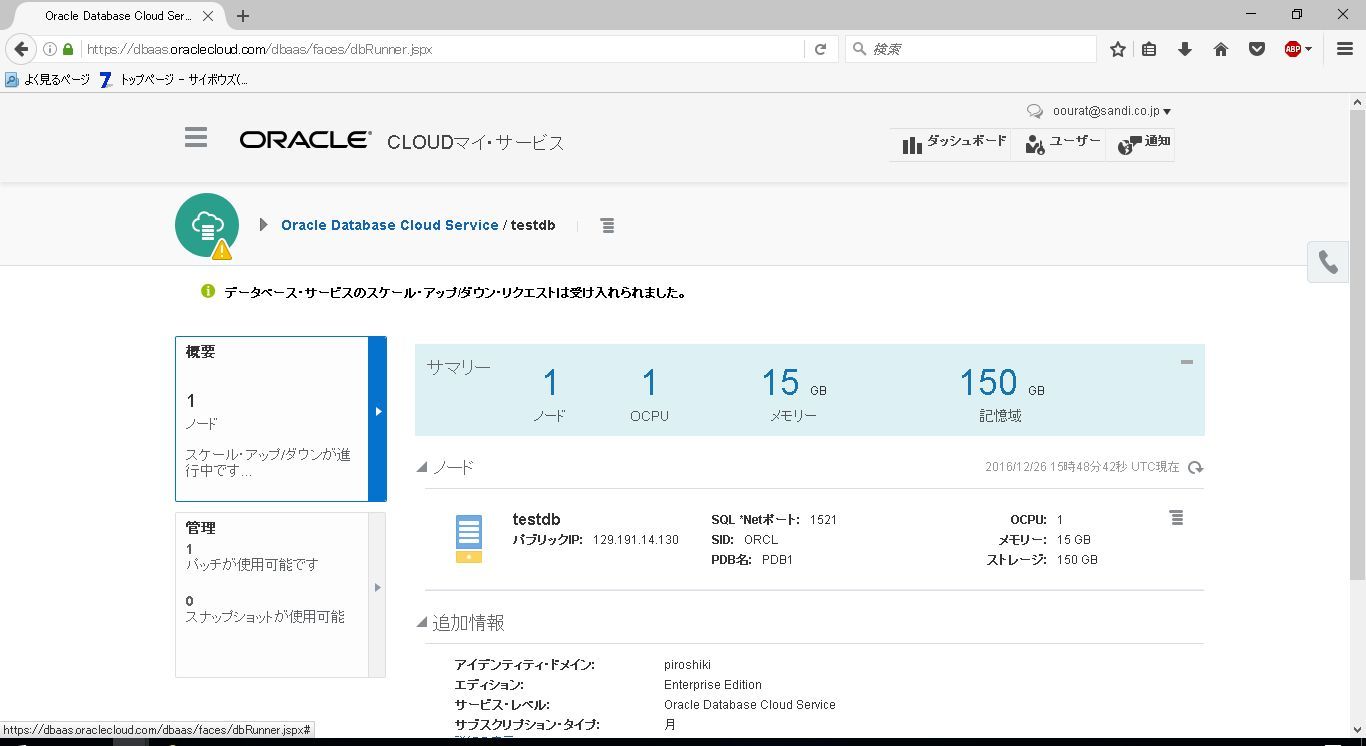Open the service menu icon next to testdb
The image size is (1366, 746).
(607, 226)
